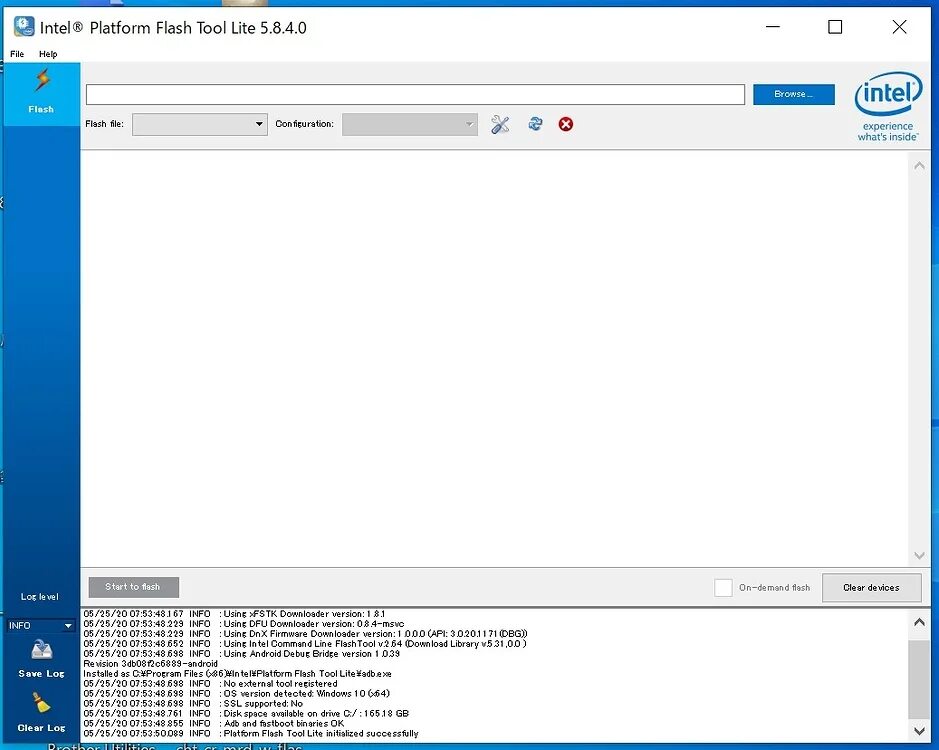Viewport: 939px width, 750px height.
Task: Click 'Using Intel Command Line FlashTool' log line
Action: 305,643
